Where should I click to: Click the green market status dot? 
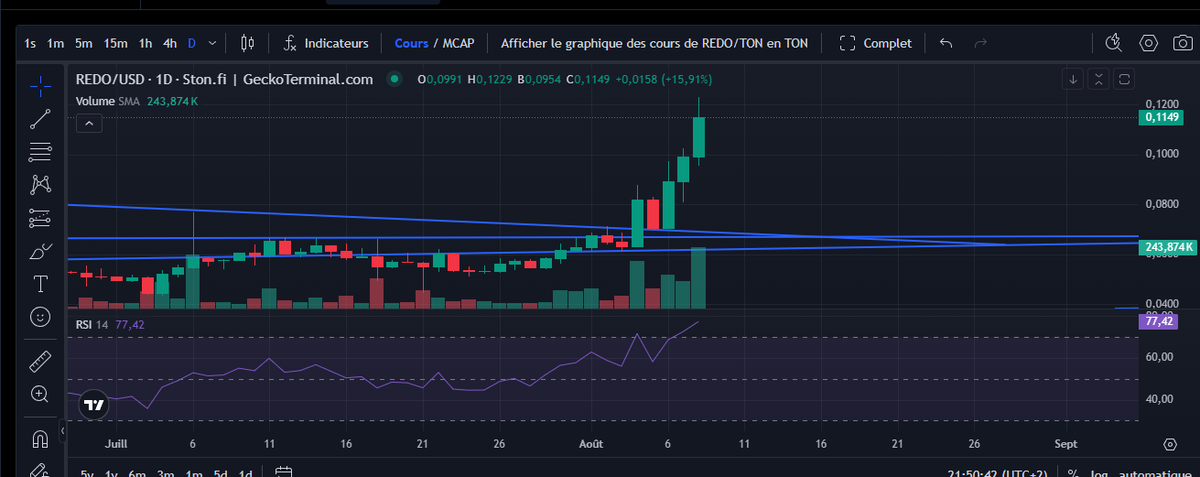click(395, 79)
